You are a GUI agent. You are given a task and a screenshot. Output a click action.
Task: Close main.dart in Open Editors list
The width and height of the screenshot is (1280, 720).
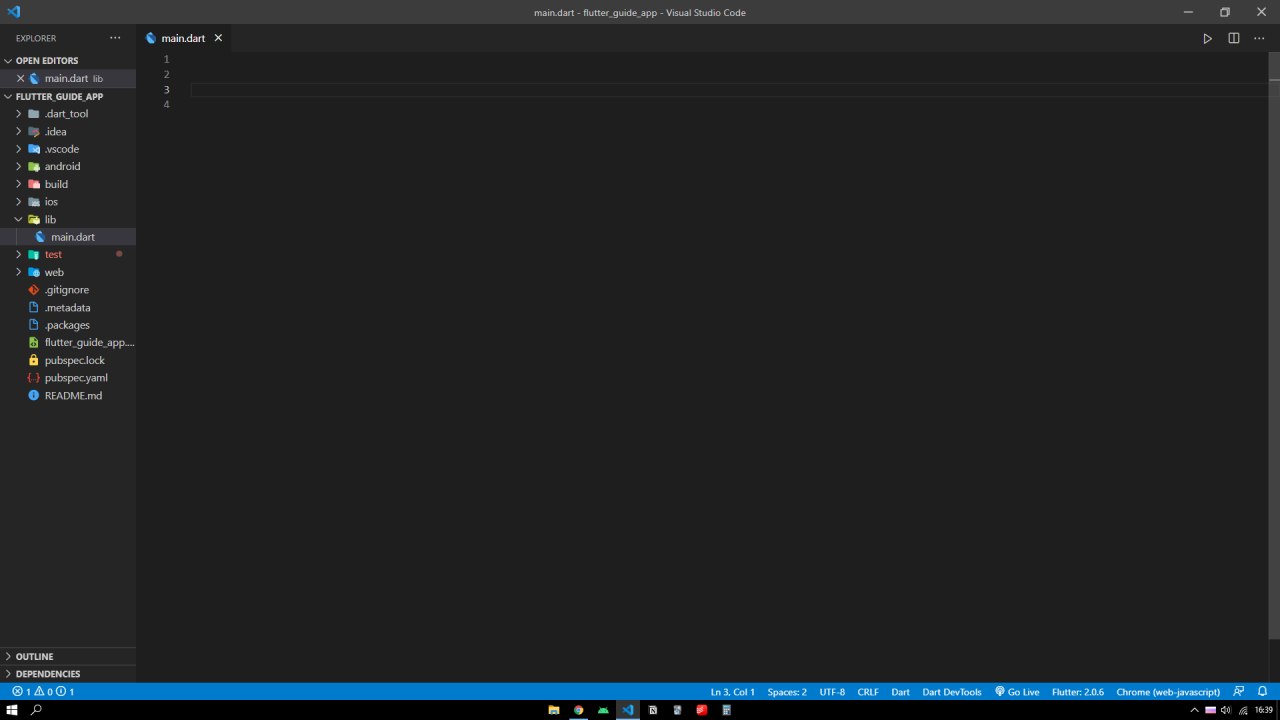pos(20,78)
